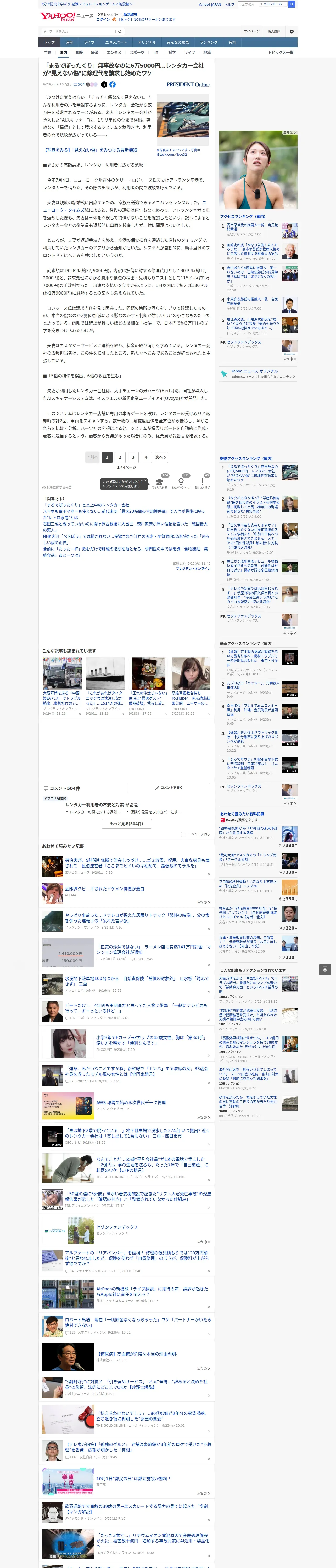Select the 速報 tab
The width and height of the screenshot is (336, 1568).
[x=69, y=43]
